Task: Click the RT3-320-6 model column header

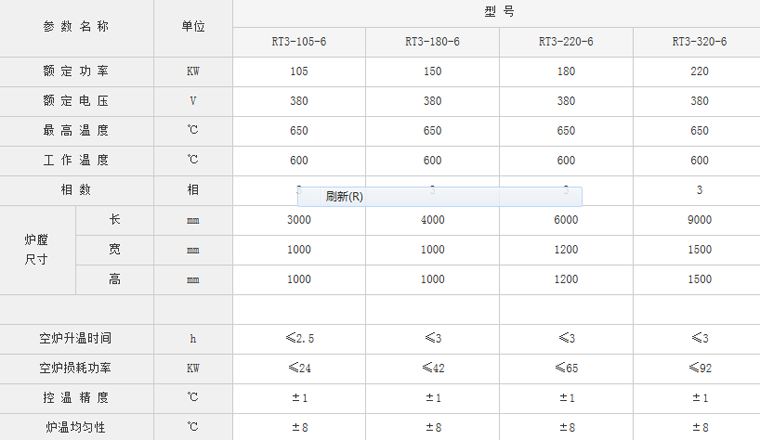Action: coord(699,42)
